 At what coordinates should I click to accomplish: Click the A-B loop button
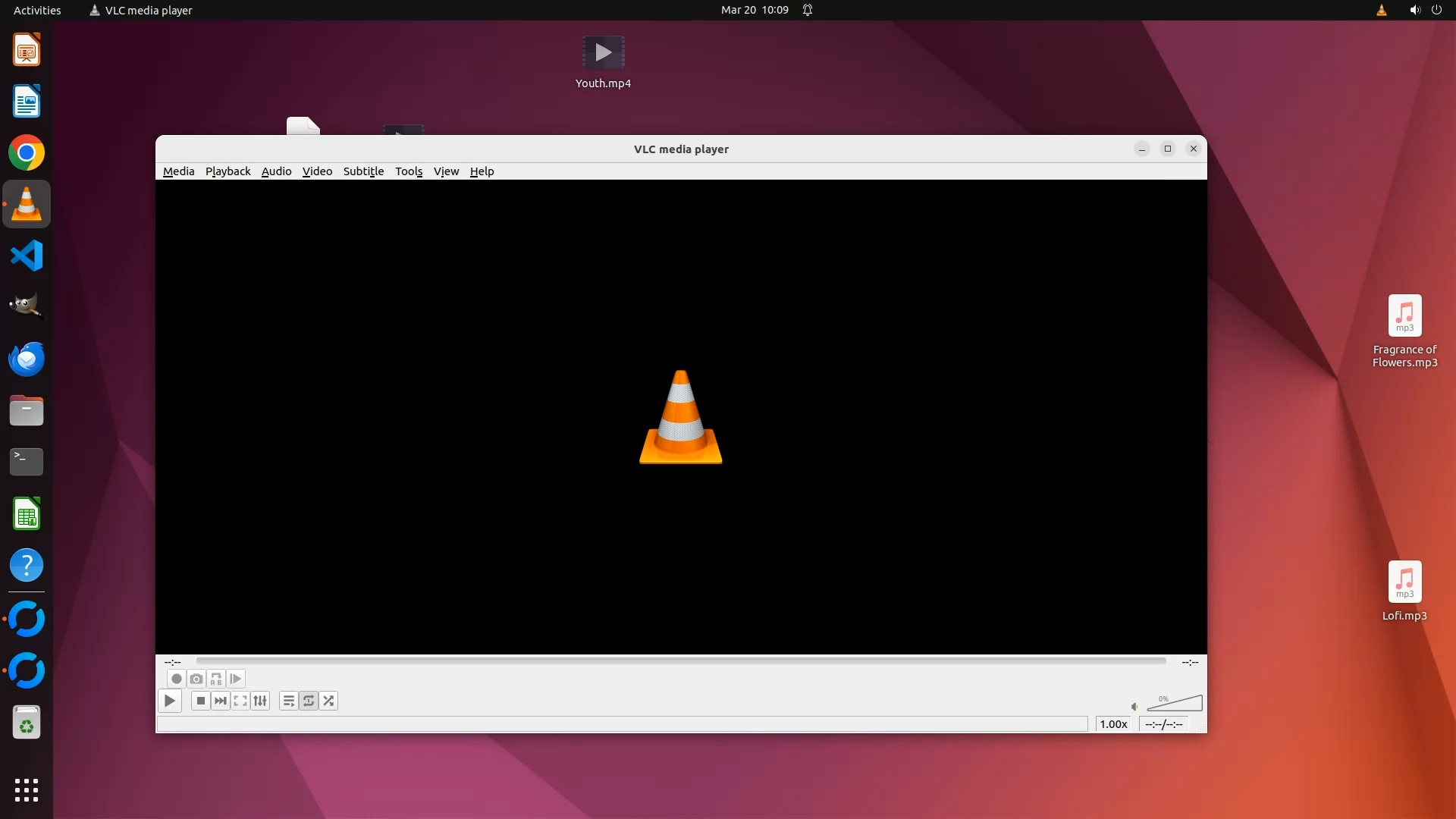(x=216, y=679)
